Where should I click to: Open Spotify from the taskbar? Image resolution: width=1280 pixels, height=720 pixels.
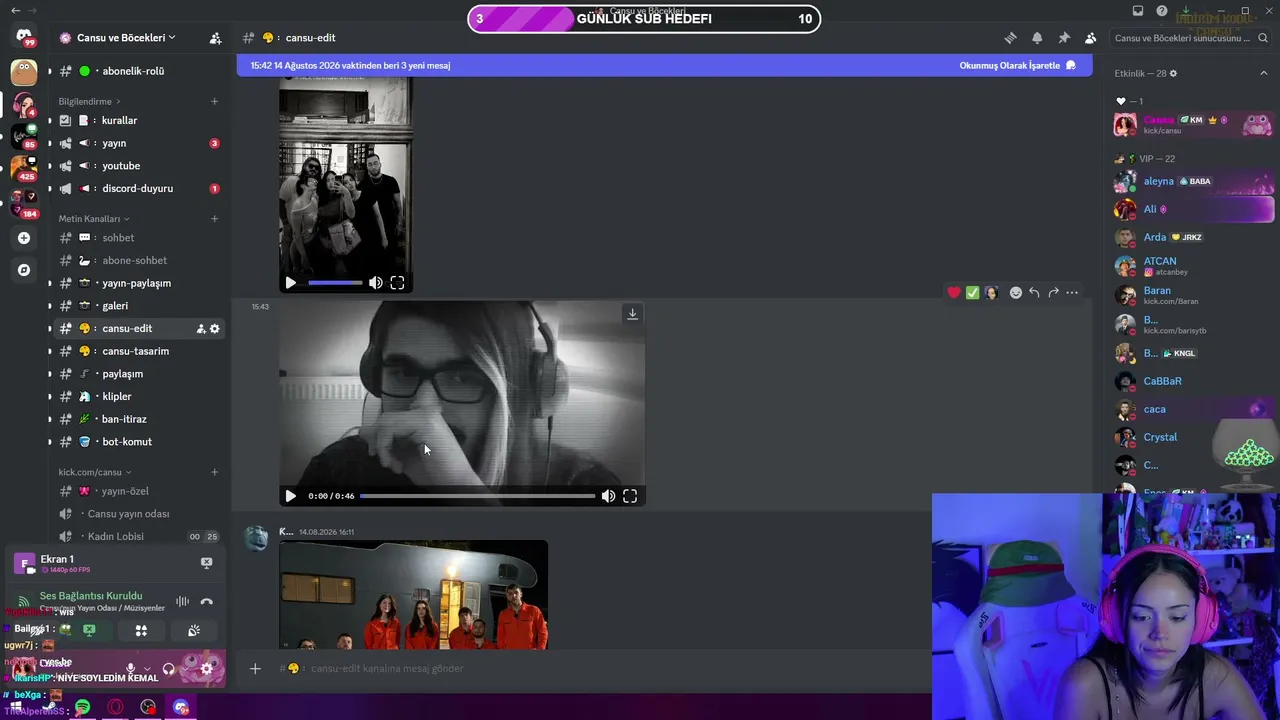click(82, 708)
